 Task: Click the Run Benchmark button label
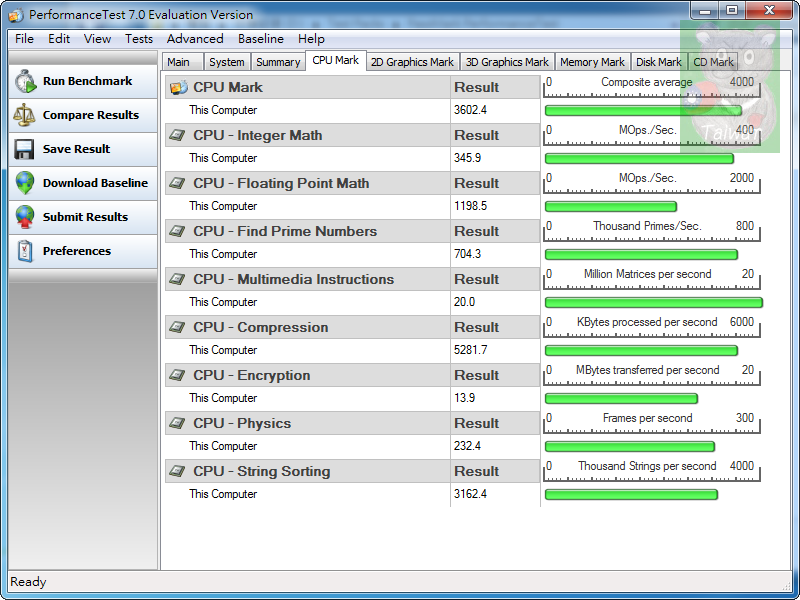[x=87, y=81]
